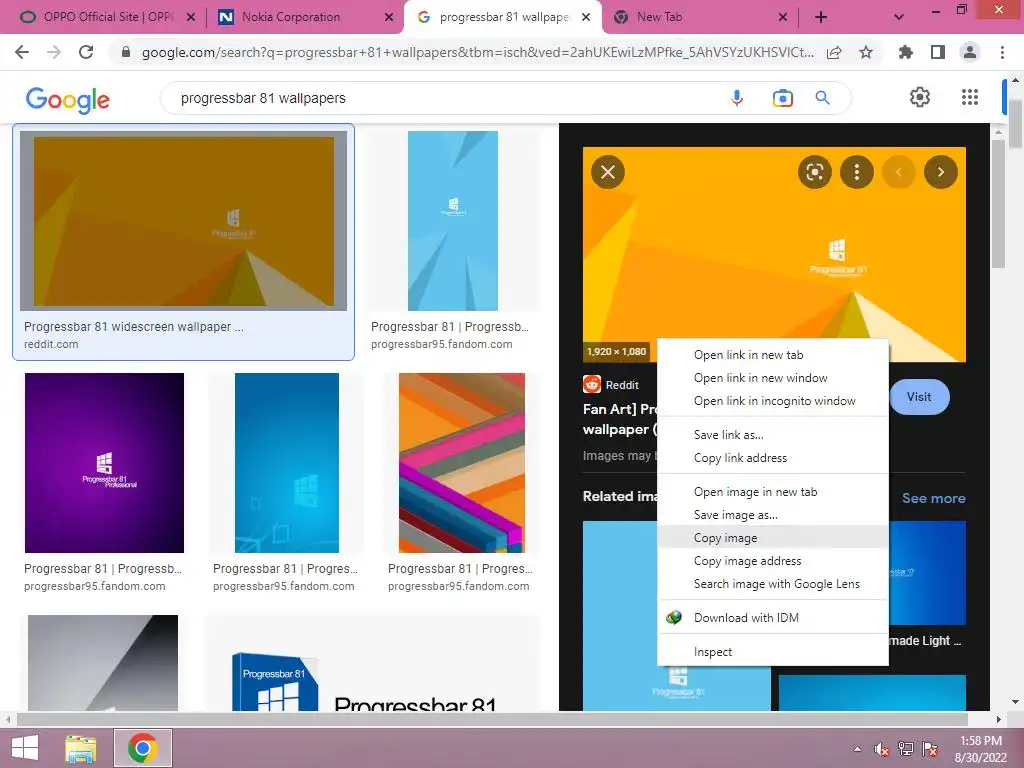Click the browser address bar URL
Viewport: 1024px width, 768px height.
[477, 52]
